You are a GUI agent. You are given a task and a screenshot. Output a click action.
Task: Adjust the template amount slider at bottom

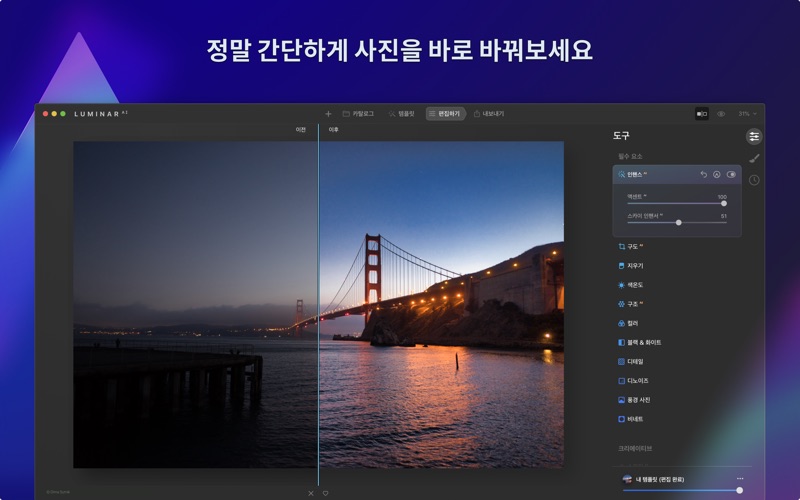click(739, 490)
